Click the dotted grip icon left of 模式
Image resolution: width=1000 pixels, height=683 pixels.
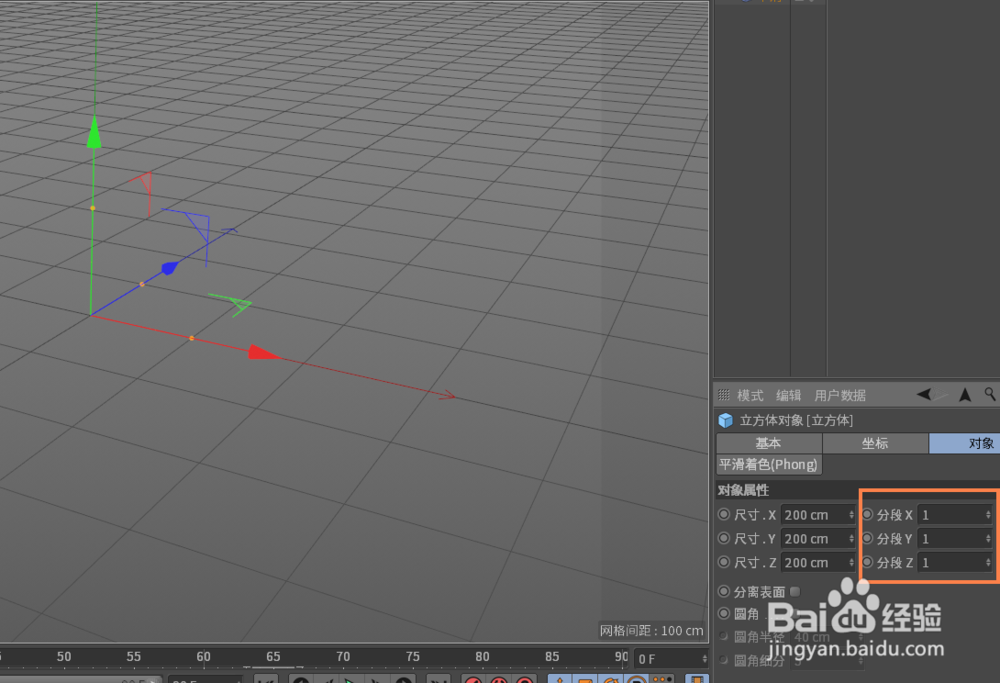pyautogui.click(x=723, y=395)
